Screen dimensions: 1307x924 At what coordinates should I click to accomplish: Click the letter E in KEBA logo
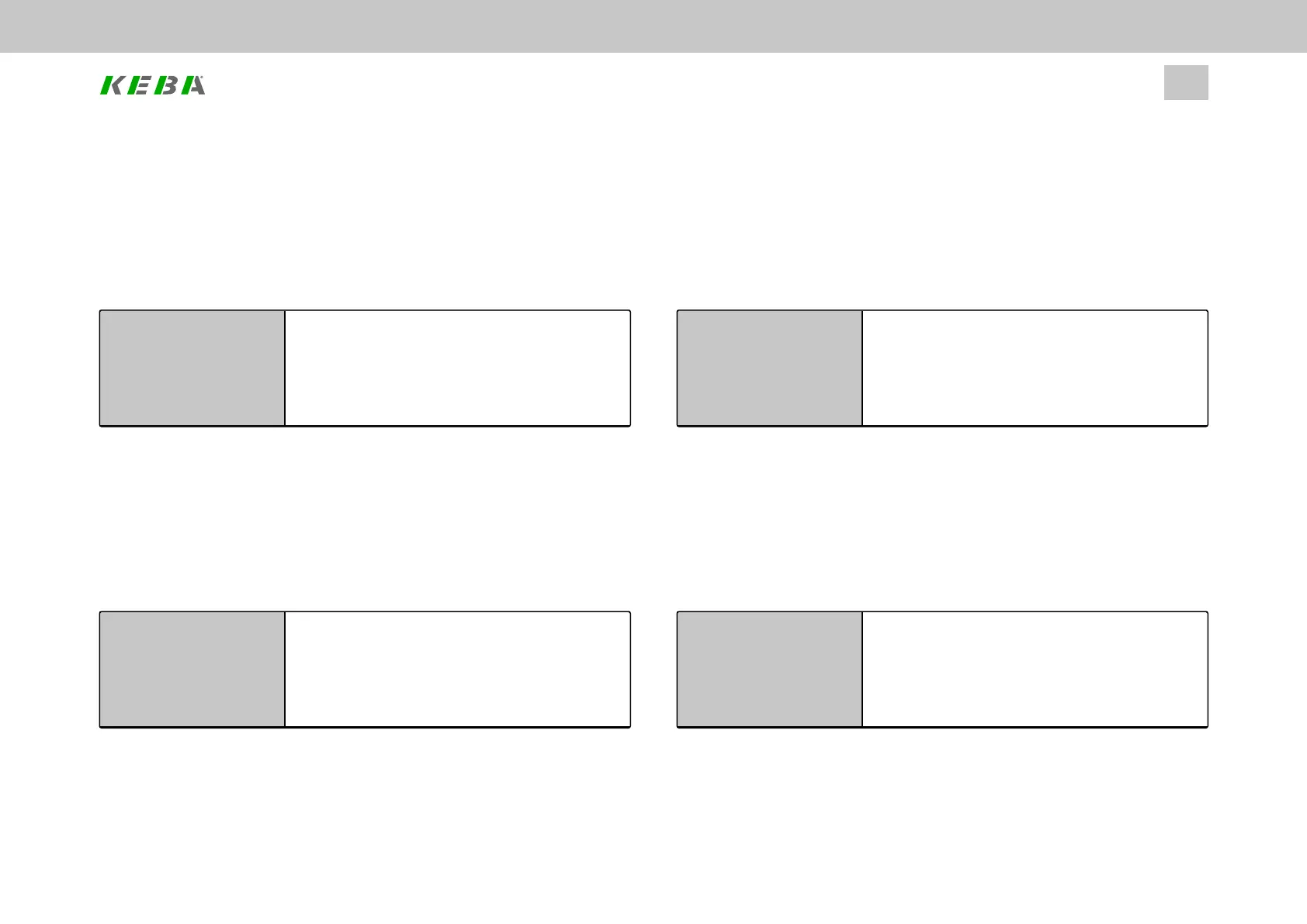[x=138, y=85]
